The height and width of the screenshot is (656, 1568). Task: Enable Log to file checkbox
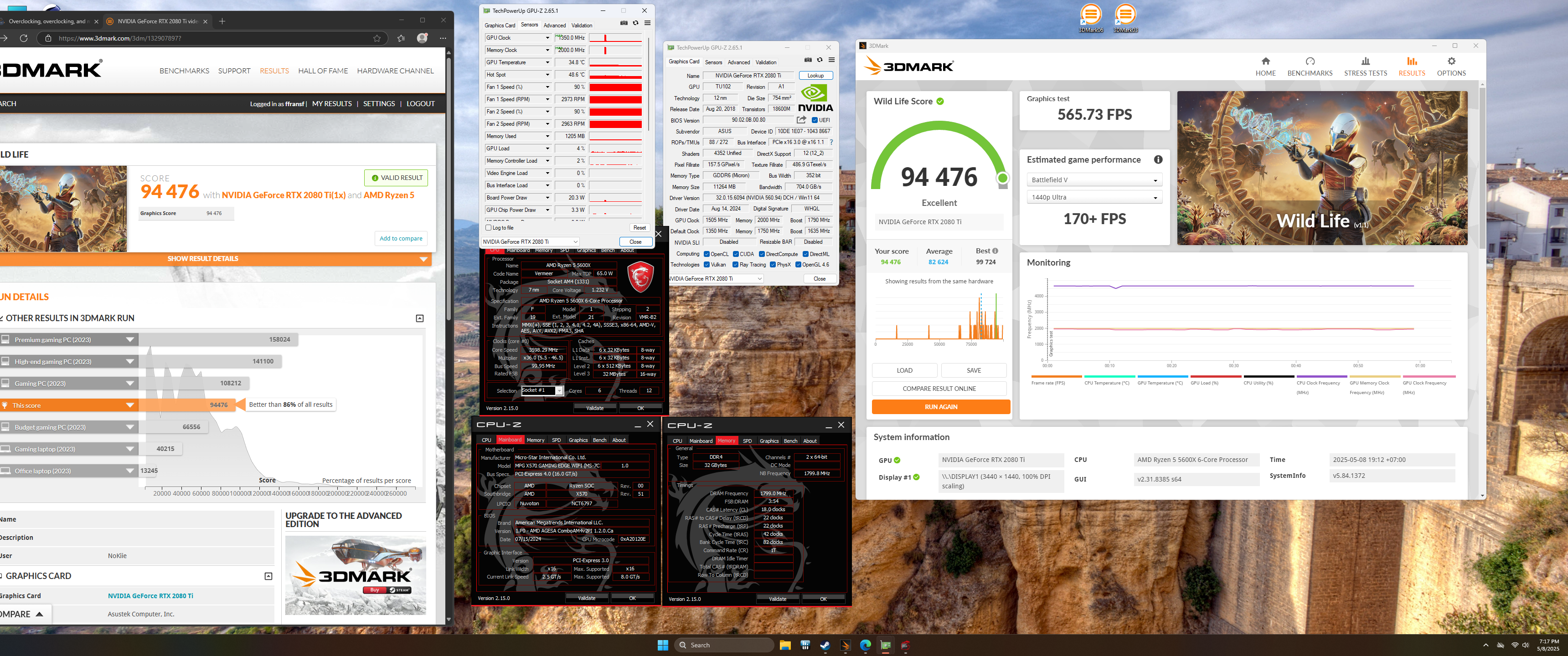488,228
